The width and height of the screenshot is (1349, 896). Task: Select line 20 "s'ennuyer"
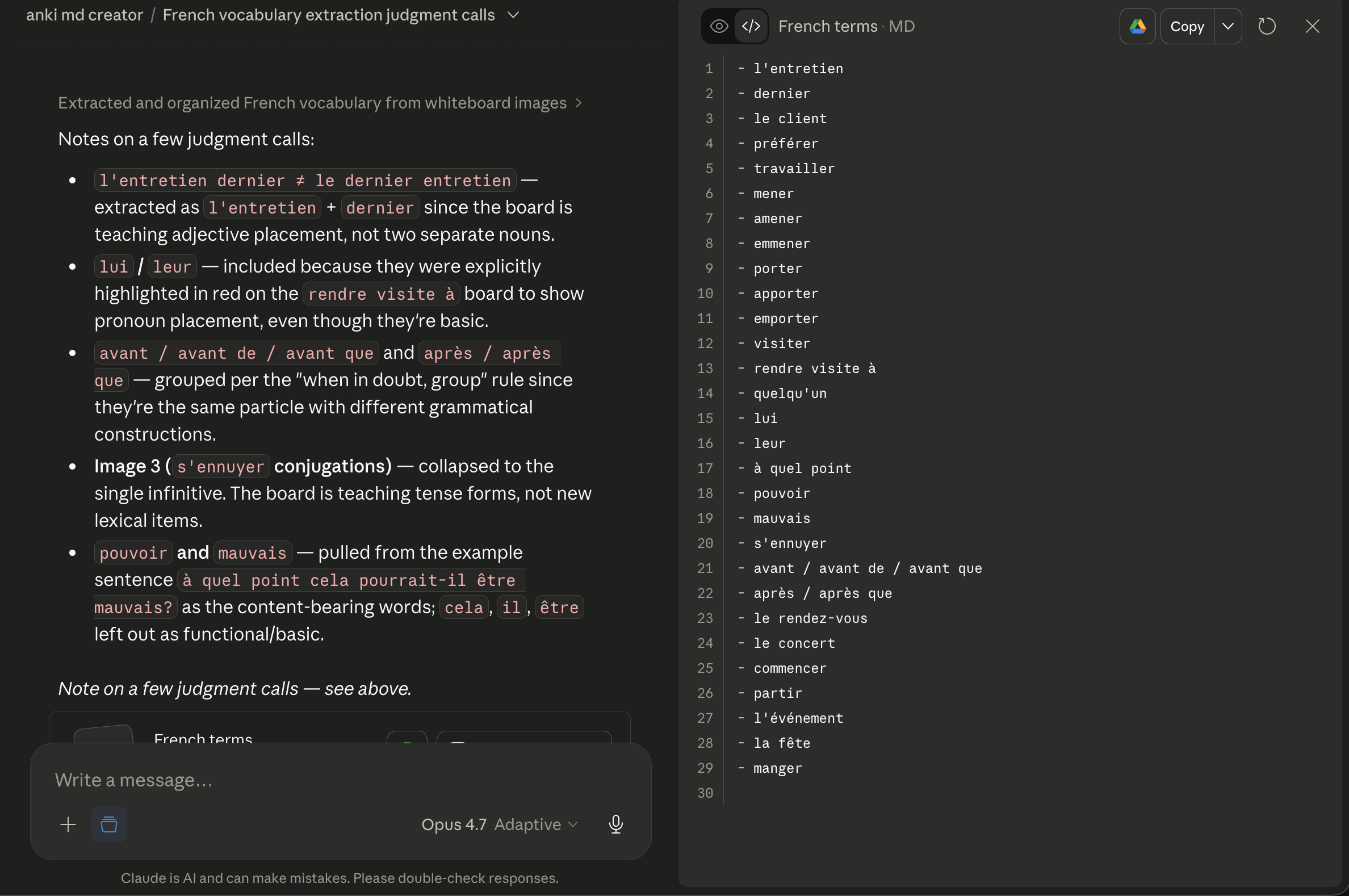[x=790, y=543]
